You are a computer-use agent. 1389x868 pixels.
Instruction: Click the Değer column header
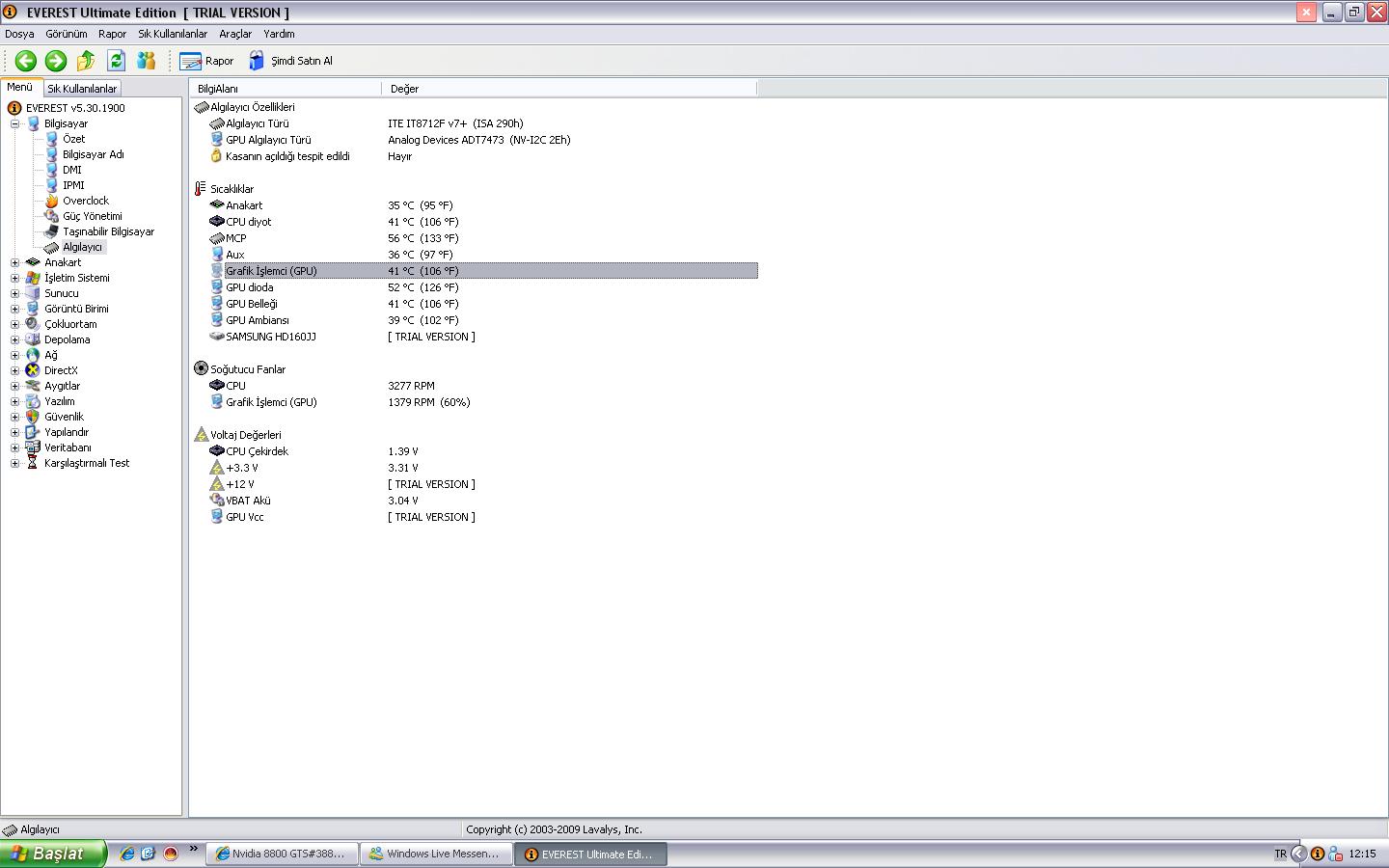pos(569,89)
